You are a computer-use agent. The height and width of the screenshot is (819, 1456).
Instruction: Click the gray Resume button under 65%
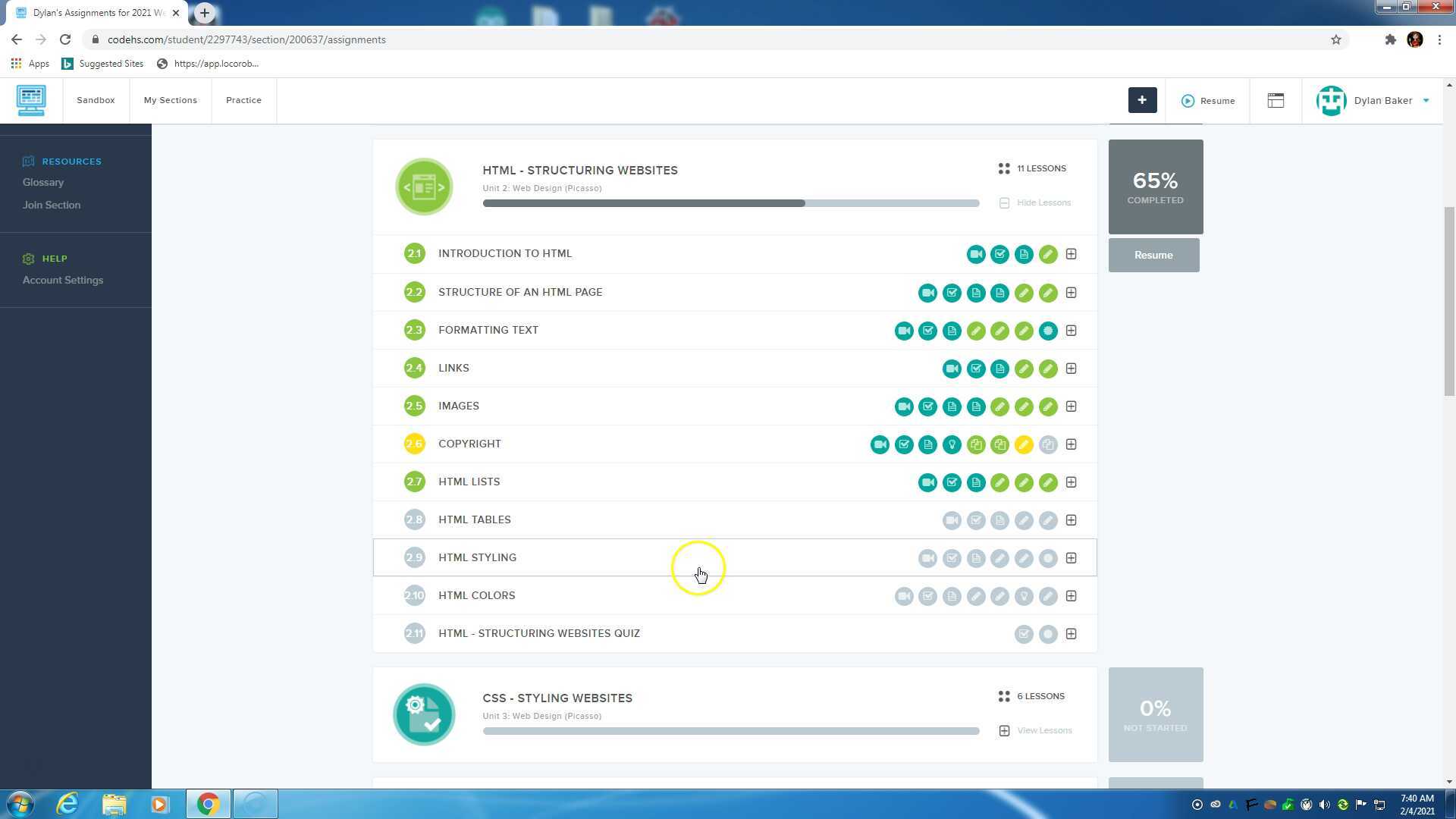point(1153,255)
